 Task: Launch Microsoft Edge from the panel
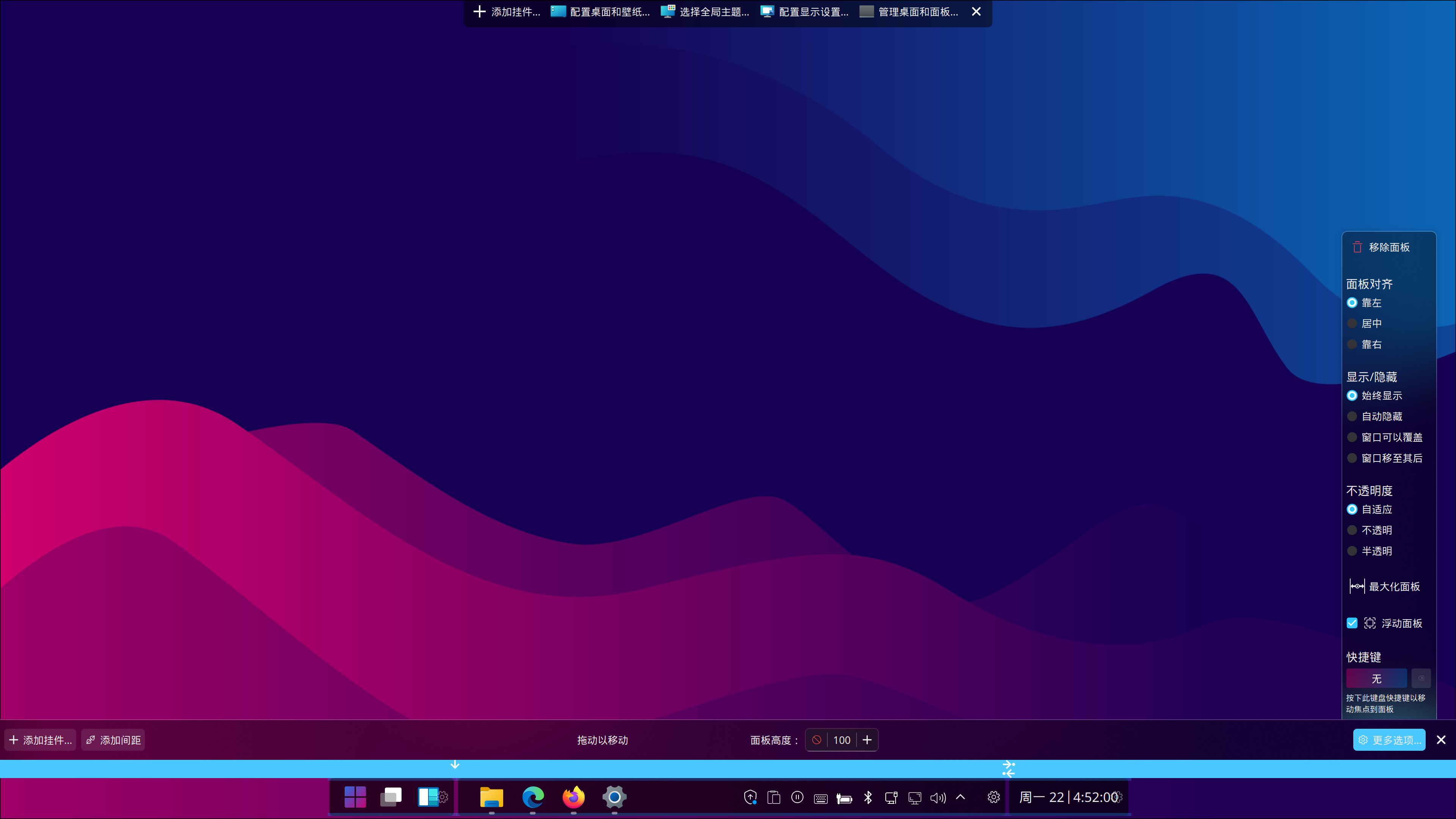pos(532,797)
